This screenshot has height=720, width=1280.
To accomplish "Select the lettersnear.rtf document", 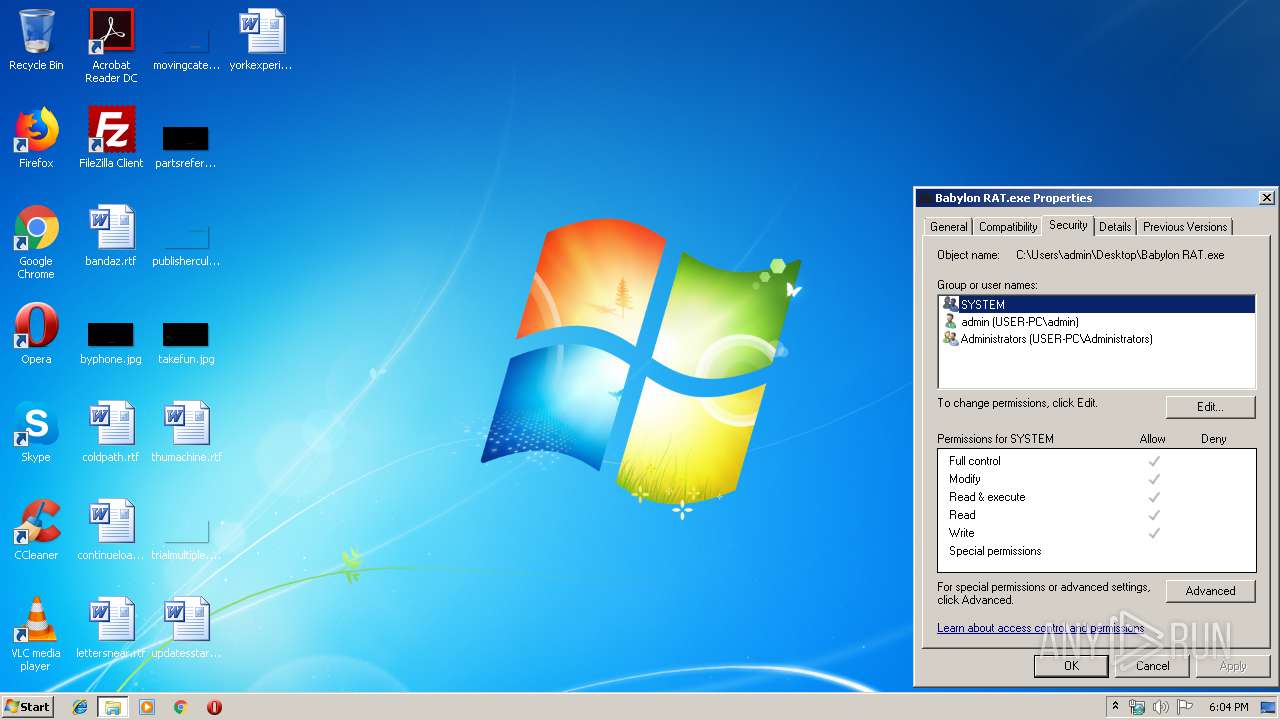I will [x=111, y=628].
